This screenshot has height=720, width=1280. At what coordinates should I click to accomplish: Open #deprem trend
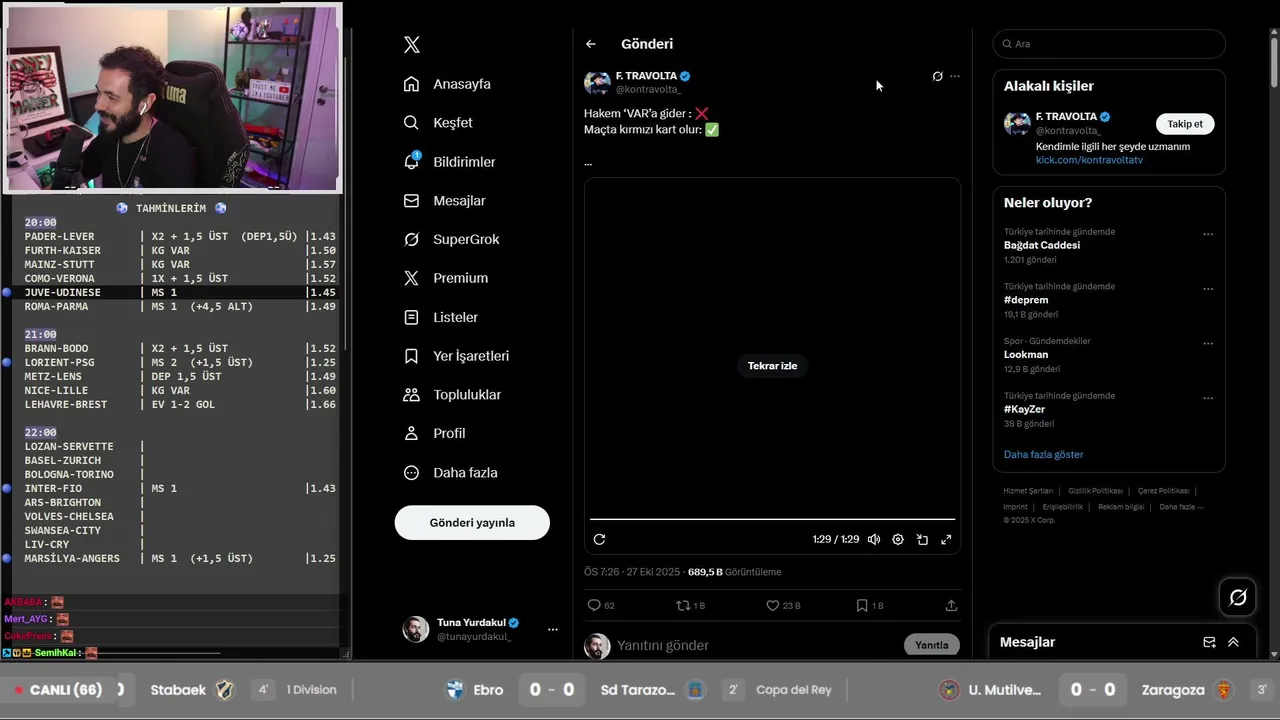pyautogui.click(x=1026, y=300)
